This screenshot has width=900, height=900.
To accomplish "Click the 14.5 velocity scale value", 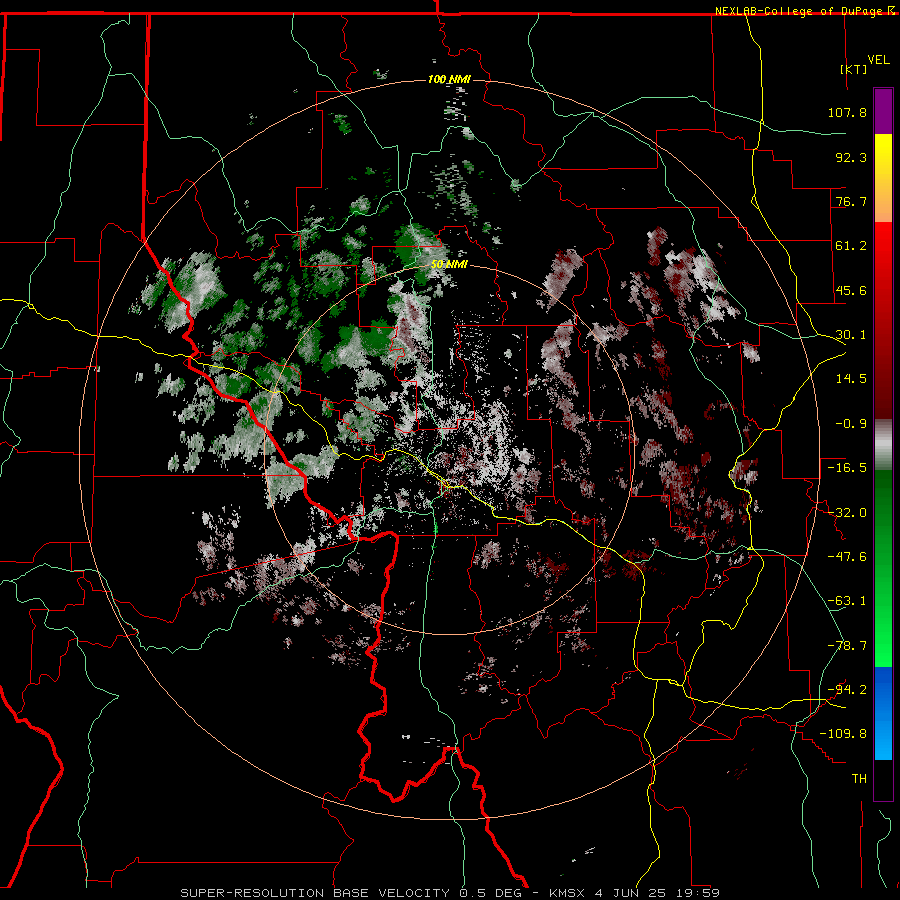I will [x=851, y=379].
